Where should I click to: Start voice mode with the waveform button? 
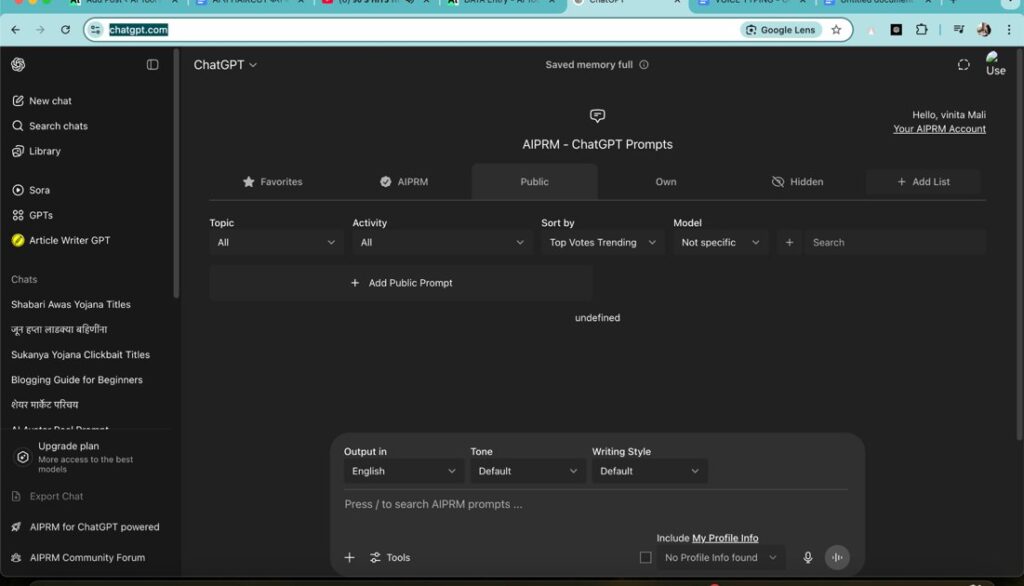[x=837, y=557]
